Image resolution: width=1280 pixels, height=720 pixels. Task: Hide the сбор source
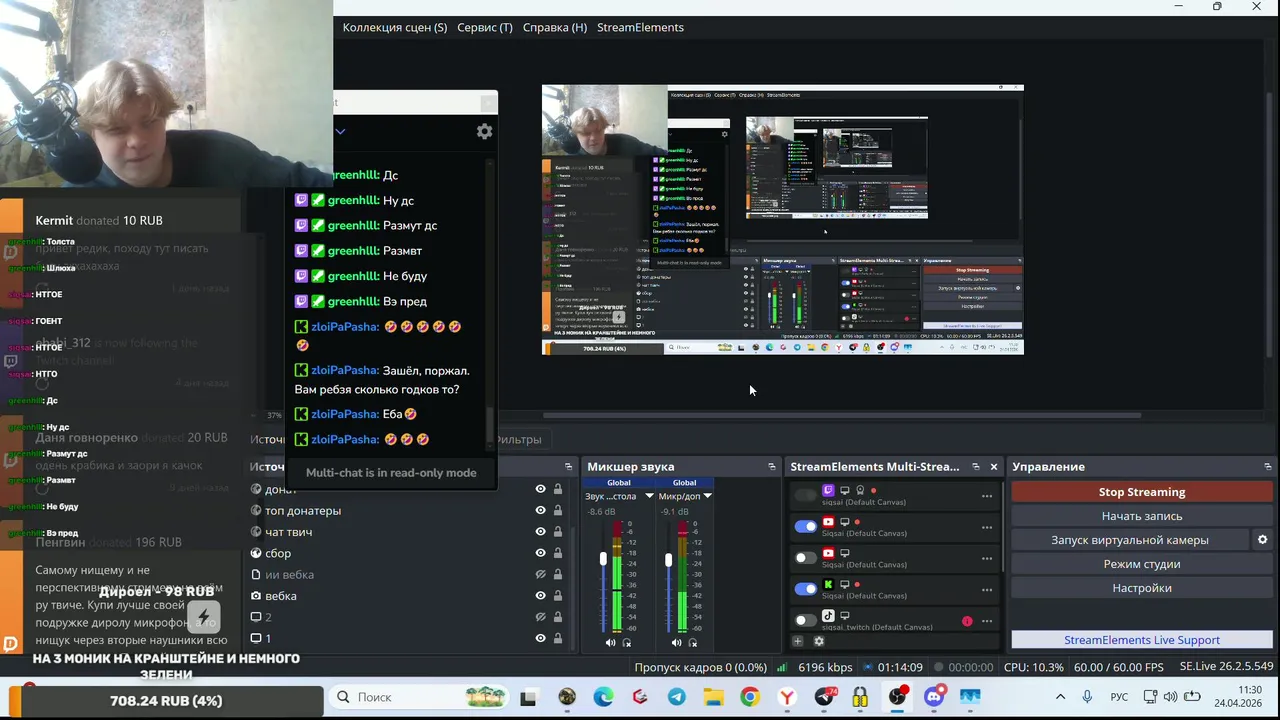[540, 553]
